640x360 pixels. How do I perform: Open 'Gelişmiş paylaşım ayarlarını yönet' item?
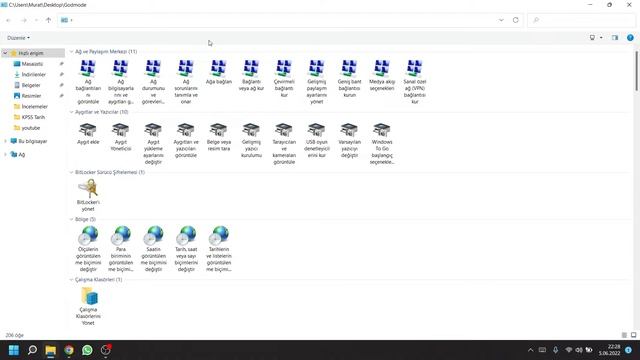316,82
